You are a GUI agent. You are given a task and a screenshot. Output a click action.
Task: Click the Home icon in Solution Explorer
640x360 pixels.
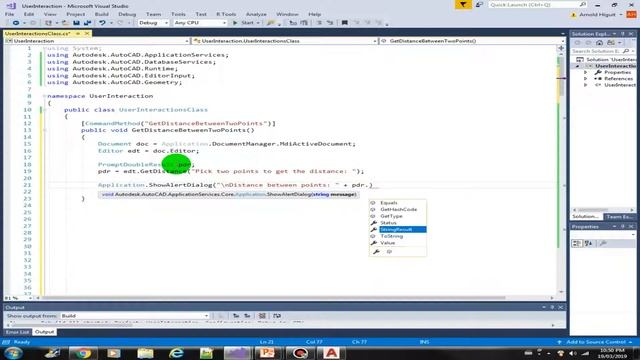[599, 42]
